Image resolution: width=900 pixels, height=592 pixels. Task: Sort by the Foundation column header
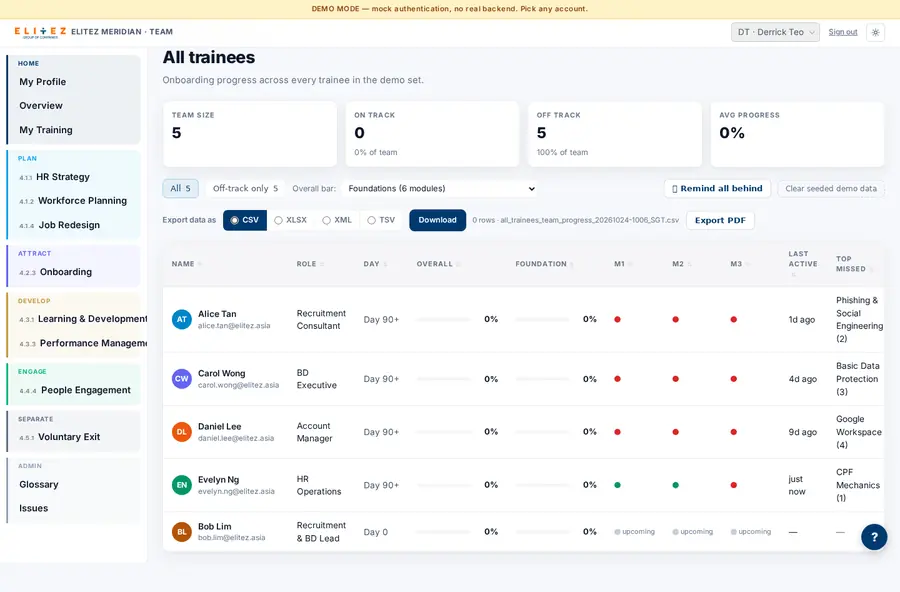544,264
